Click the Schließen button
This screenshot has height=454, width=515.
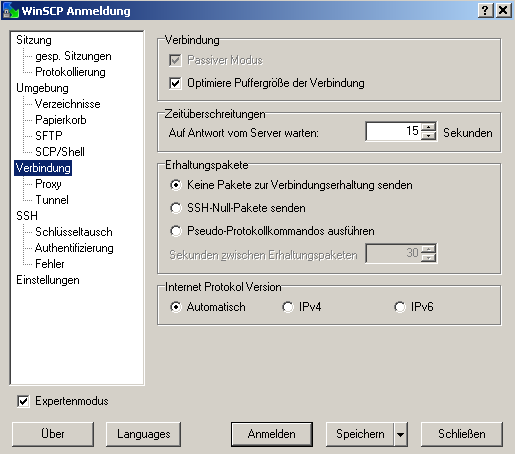(x=462, y=434)
